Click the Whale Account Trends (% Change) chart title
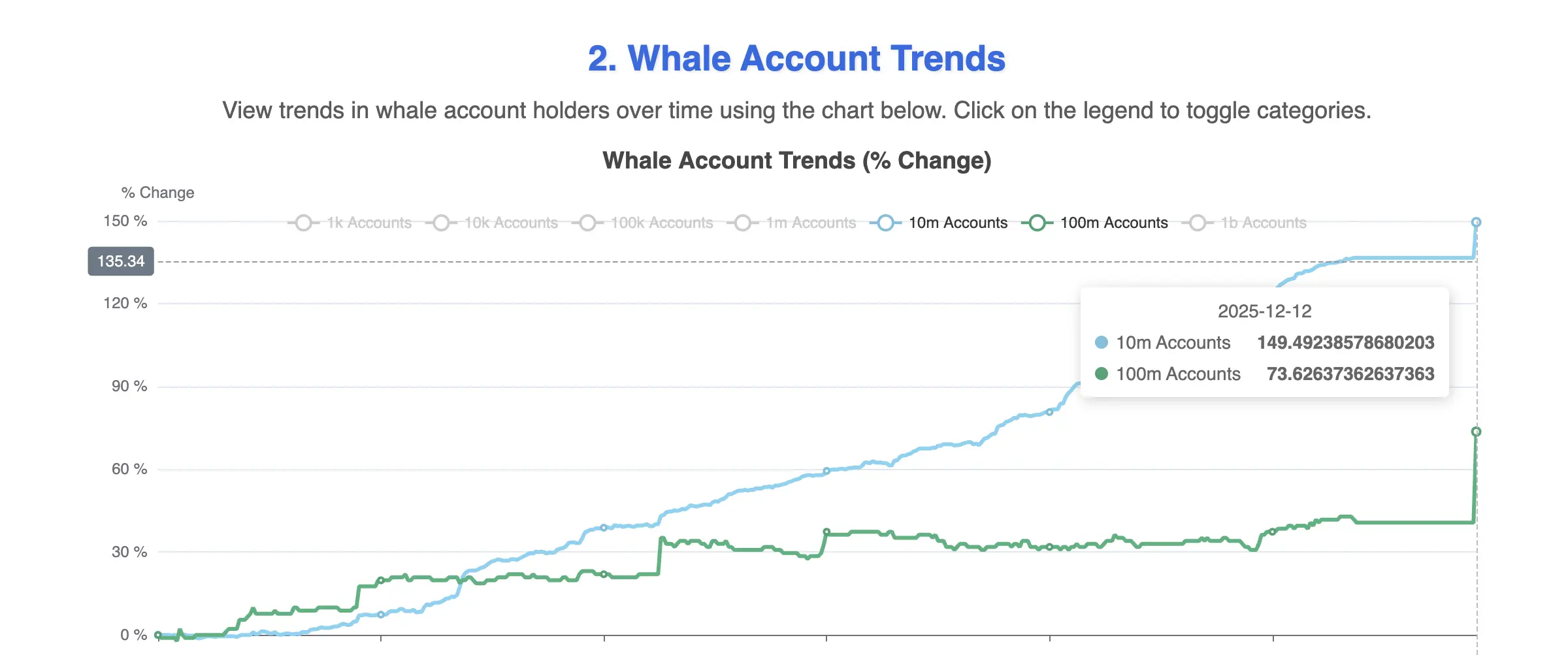1568x657 pixels. click(797, 161)
